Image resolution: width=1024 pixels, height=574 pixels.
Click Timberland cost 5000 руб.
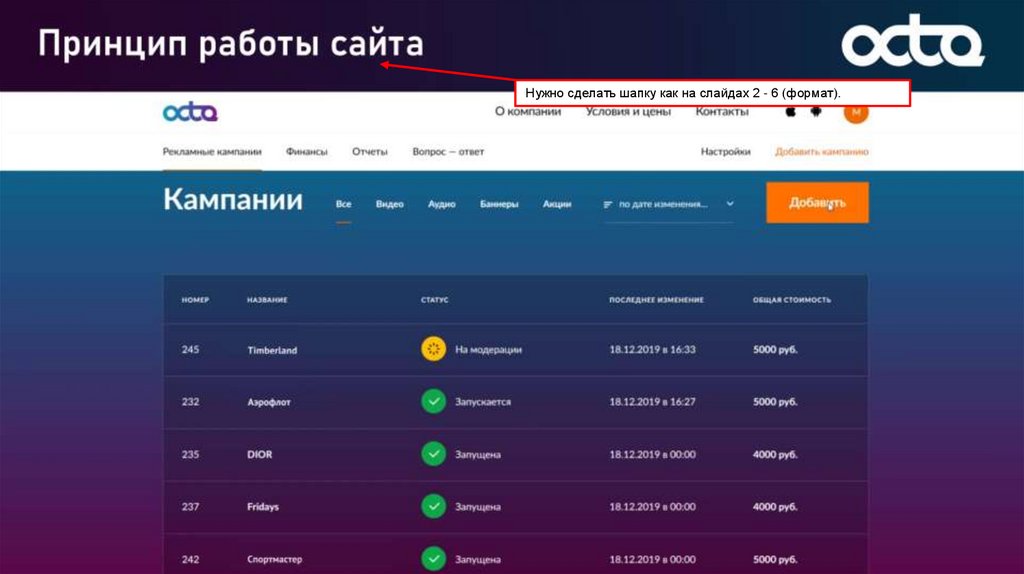(x=775, y=349)
